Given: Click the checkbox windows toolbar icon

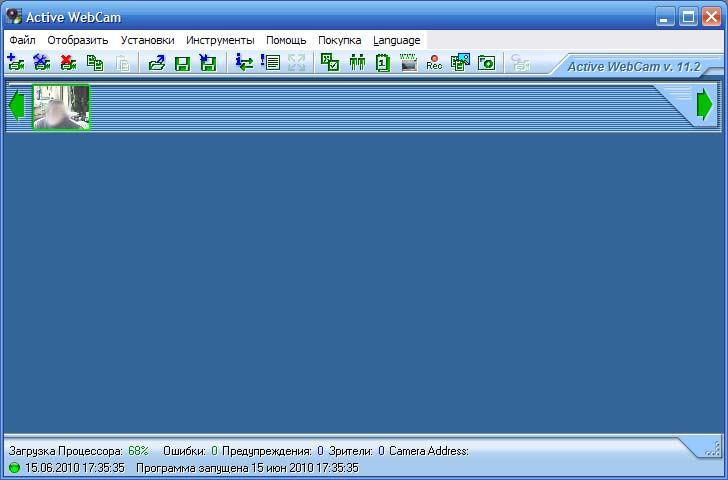Looking at the screenshot, I should (x=330, y=62).
